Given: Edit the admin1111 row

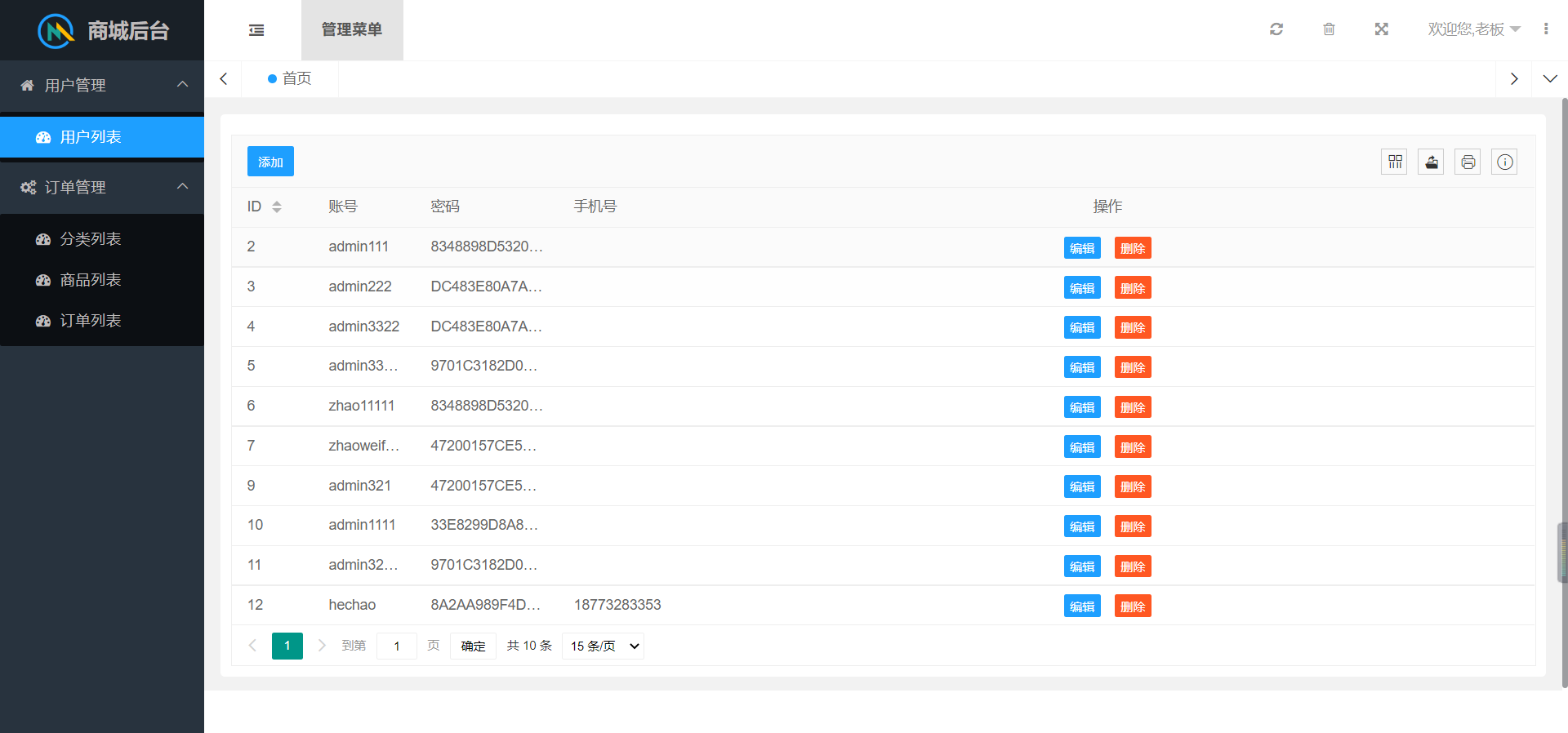Looking at the screenshot, I should click(x=1082, y=526).
